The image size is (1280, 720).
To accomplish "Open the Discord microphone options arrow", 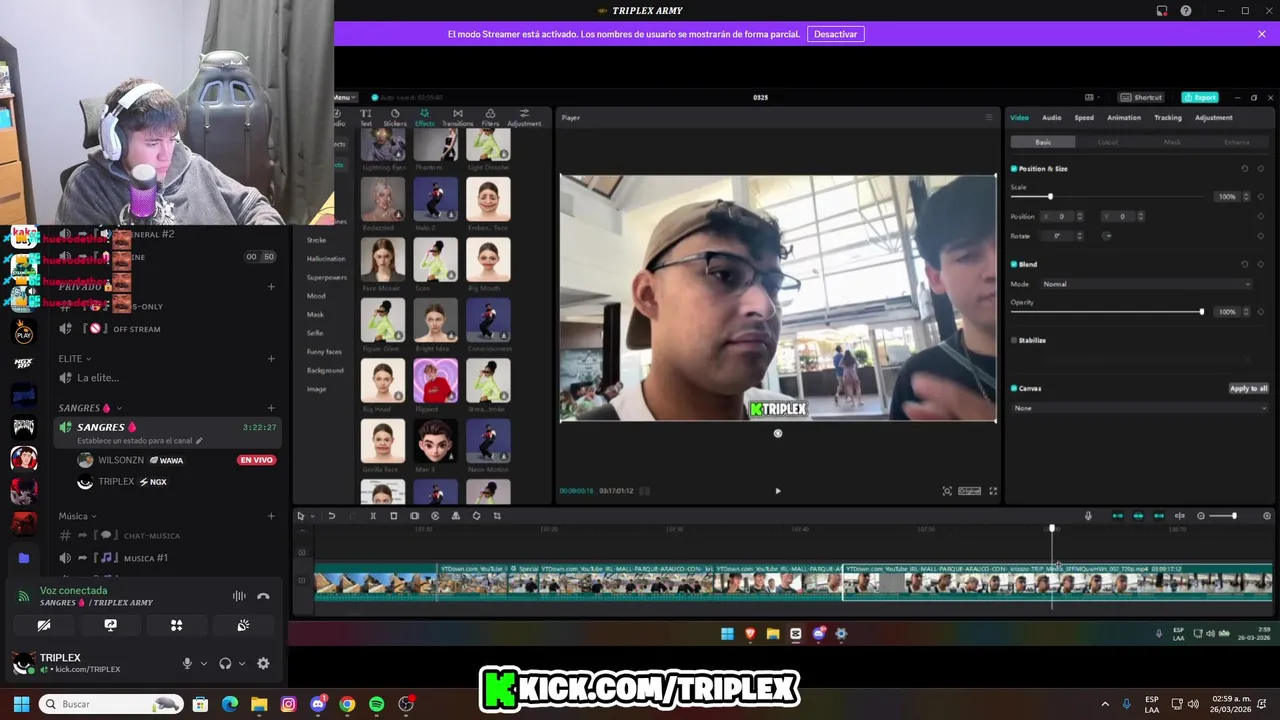I will coord(204,663).
